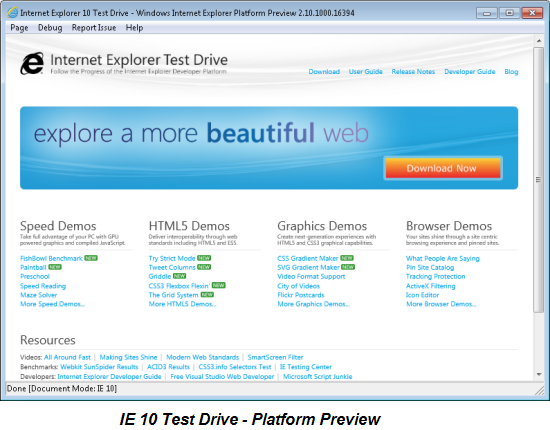Open The Grid System demo
550x430 pixels.
click(x=174, y=295)
